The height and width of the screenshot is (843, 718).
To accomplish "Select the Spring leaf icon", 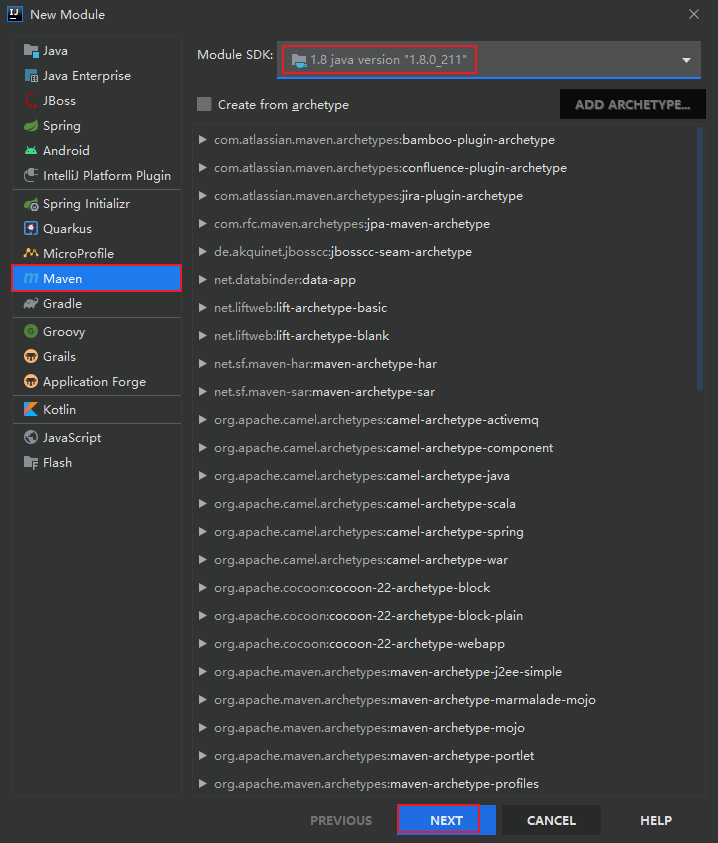I will click(31, 126).
